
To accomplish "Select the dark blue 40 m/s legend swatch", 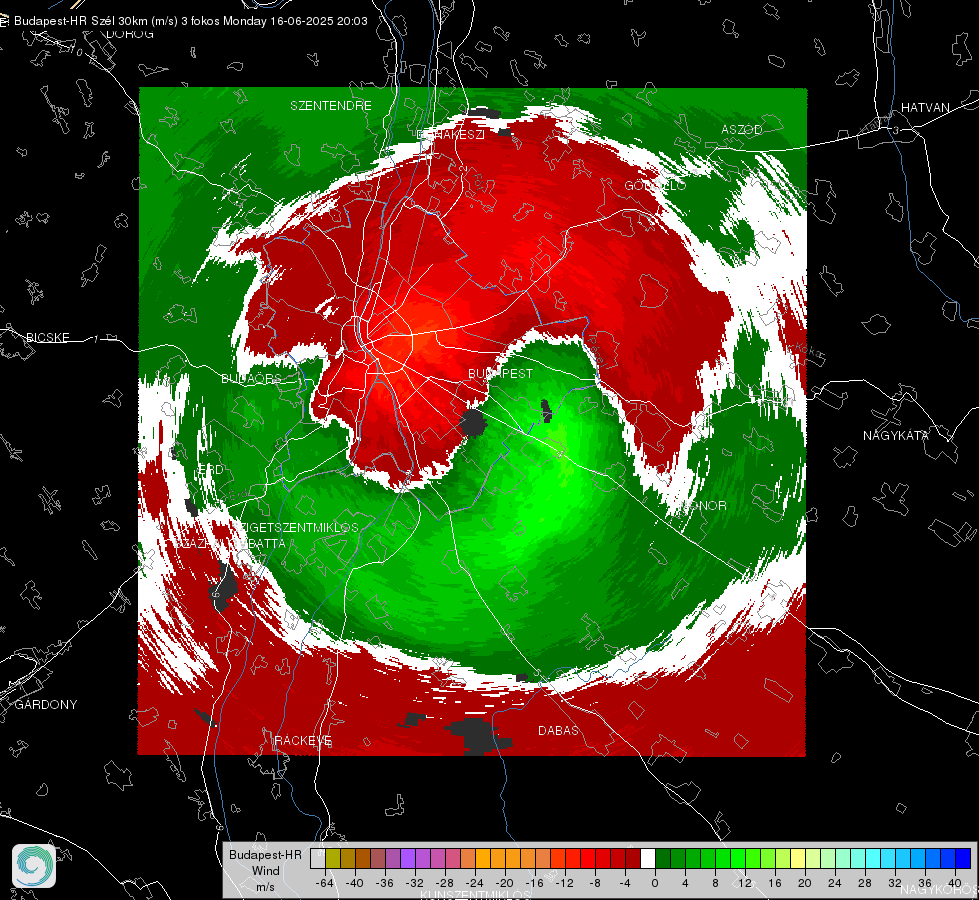I will pos(963,859).
